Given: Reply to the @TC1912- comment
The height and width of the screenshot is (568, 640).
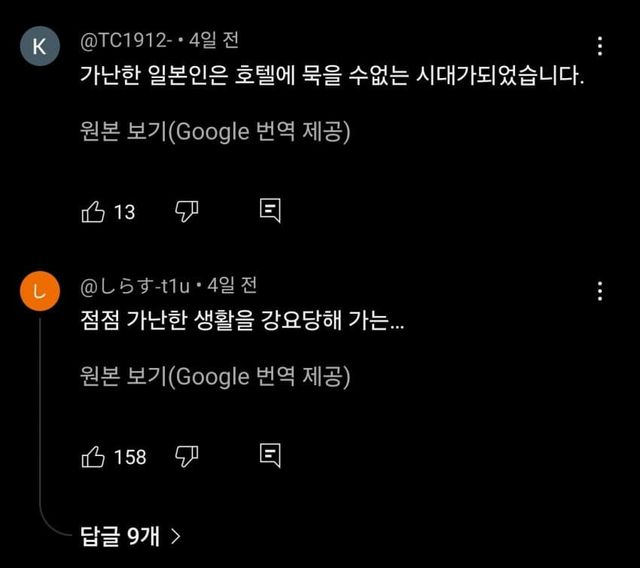Looking at the screenshot, I should 269,211.
